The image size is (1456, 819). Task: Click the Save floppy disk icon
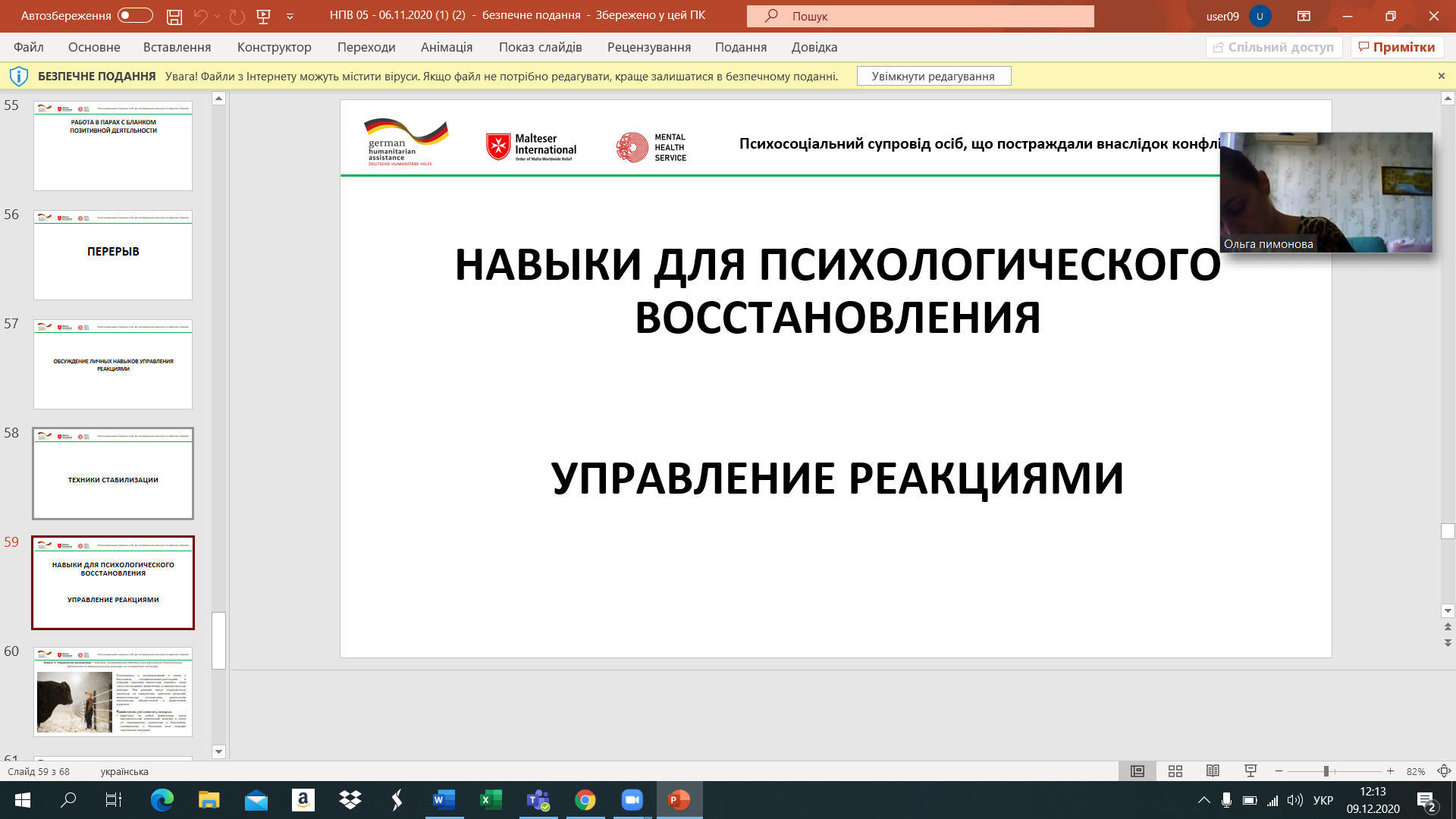tap(174, 16)
